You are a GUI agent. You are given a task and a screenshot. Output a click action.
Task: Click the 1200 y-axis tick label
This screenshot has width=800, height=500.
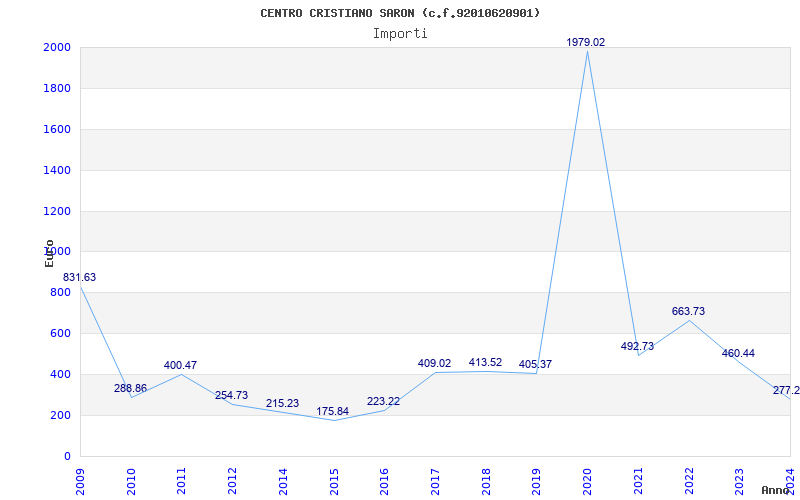(57, 211)
